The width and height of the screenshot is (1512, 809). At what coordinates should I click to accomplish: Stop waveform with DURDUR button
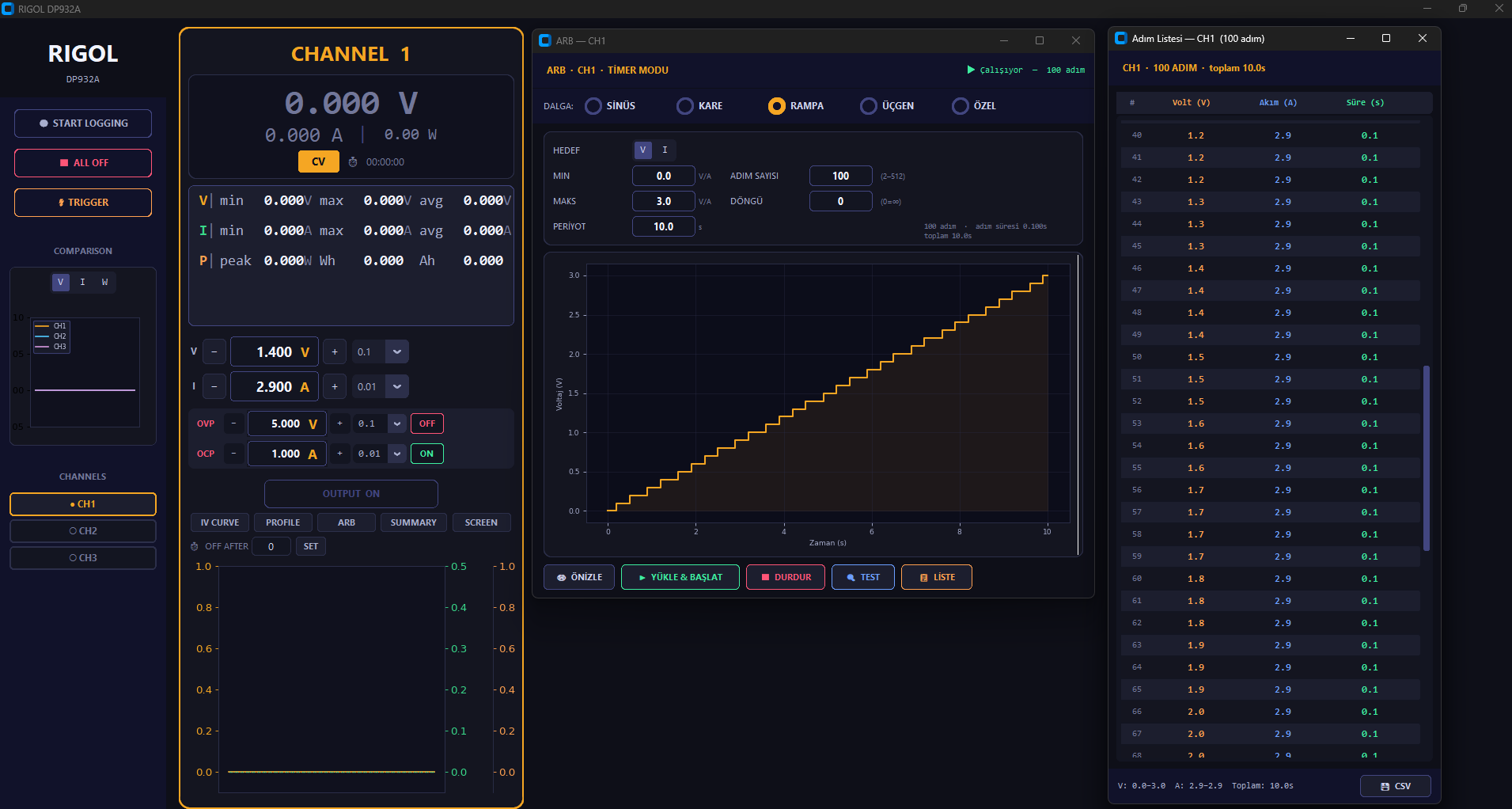785,577
